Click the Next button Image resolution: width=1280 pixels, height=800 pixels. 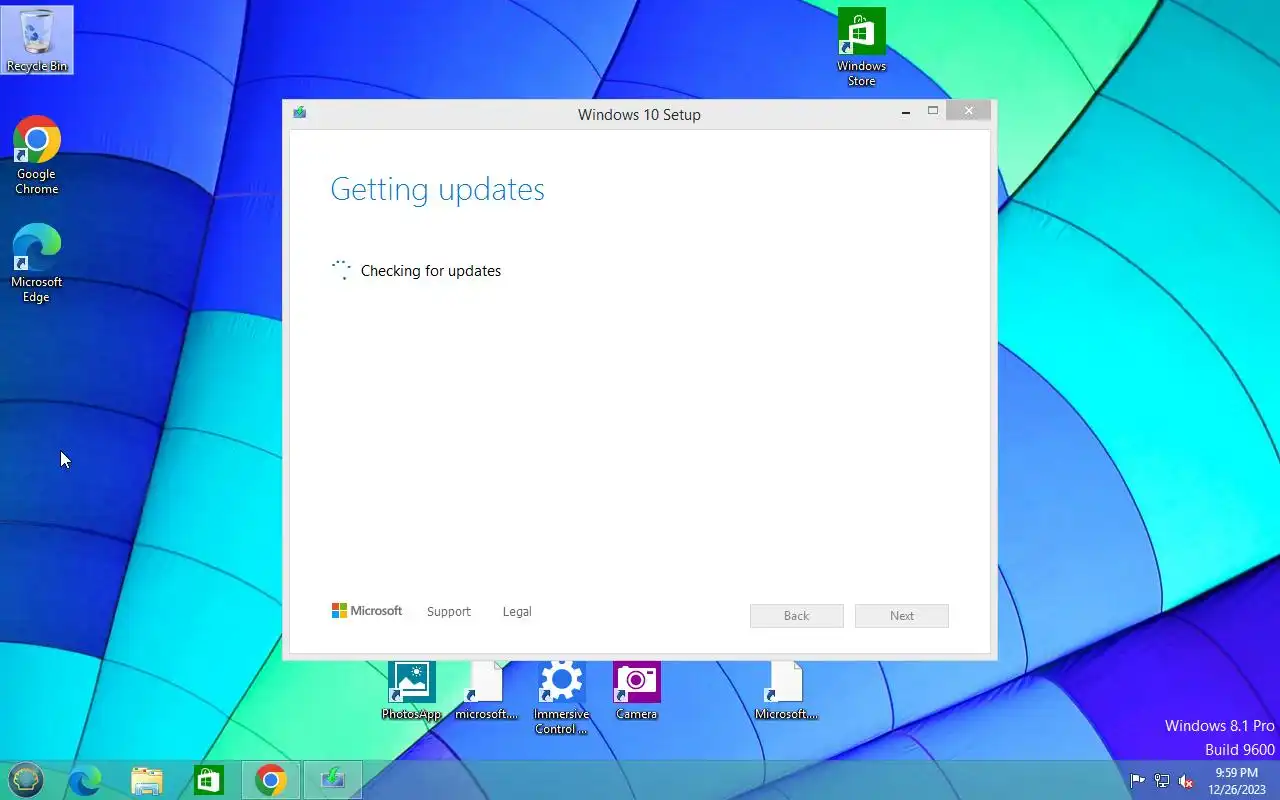902,616
